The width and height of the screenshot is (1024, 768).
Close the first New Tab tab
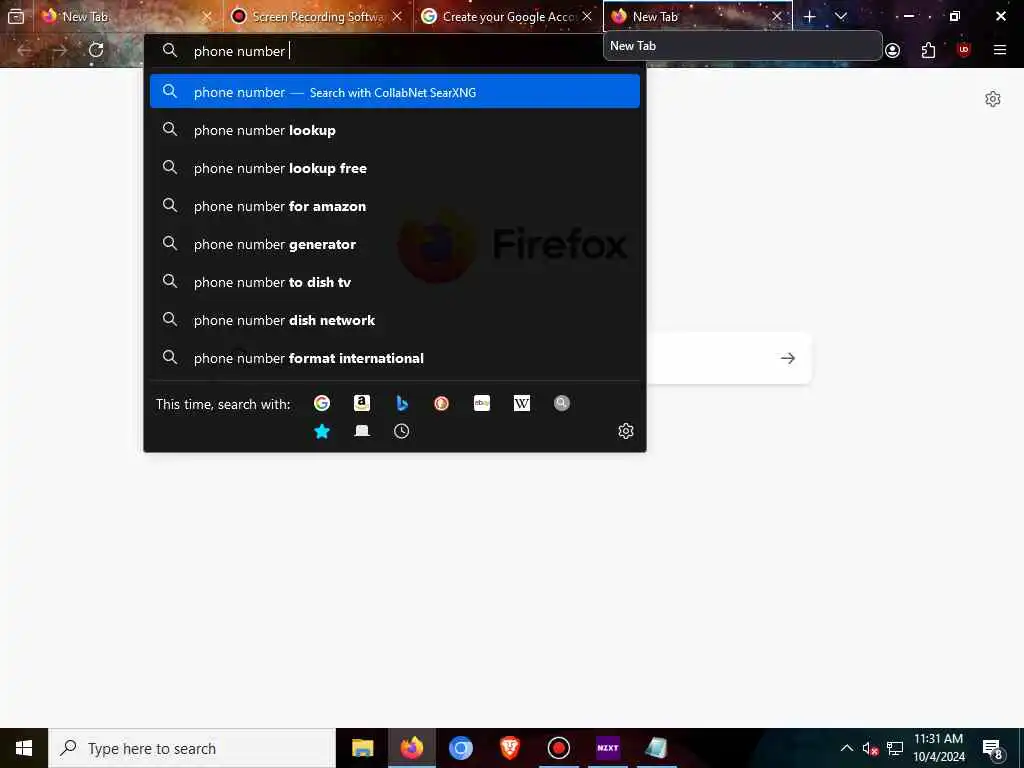click(x=207, y=17)
